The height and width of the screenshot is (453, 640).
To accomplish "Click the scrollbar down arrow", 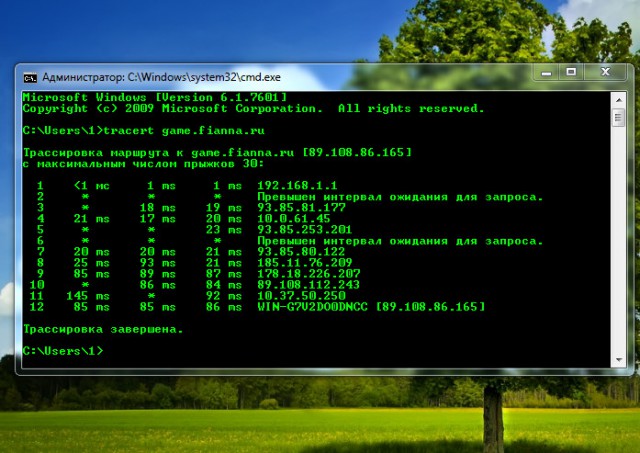I will (617, 360).
